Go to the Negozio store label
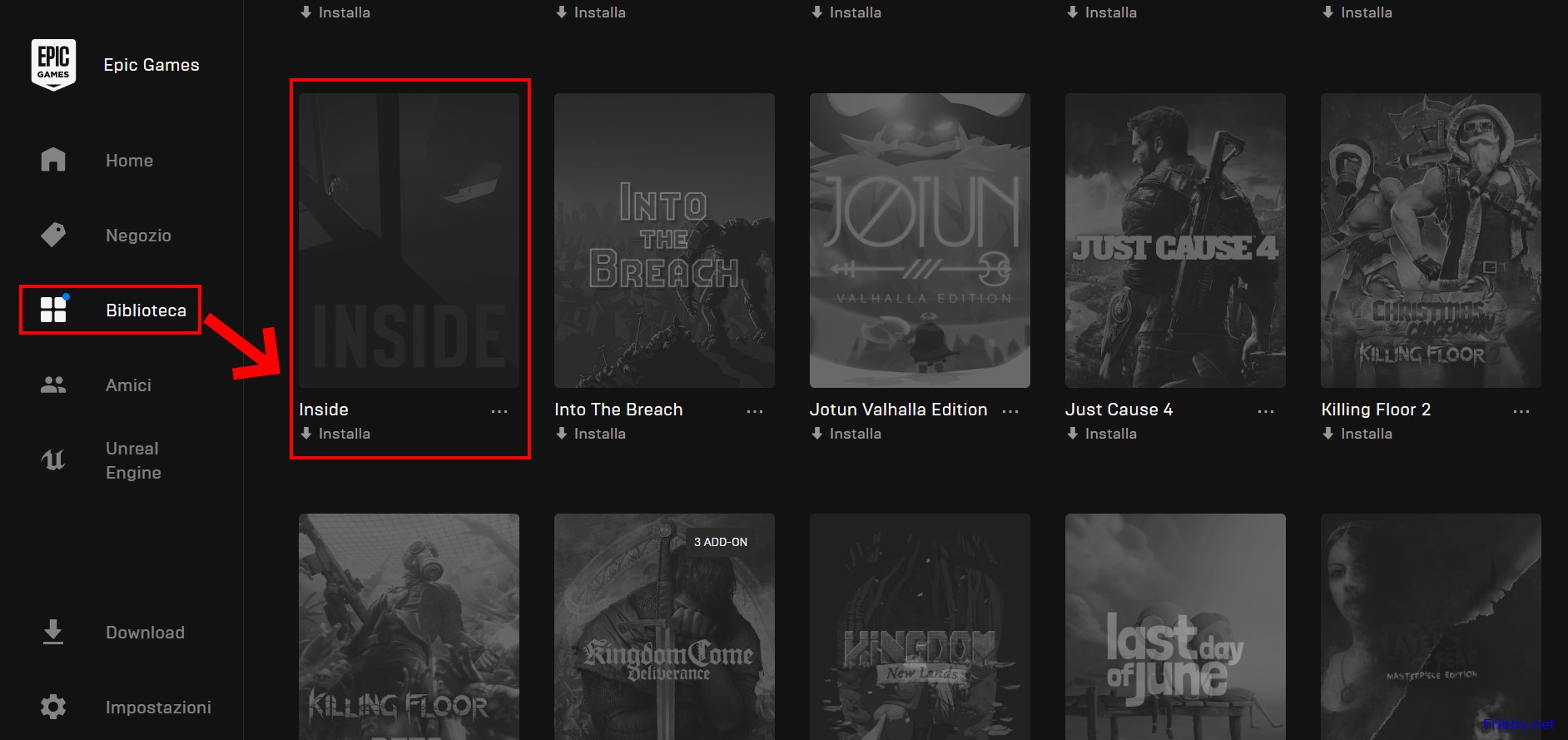This screenshot has width=1568, height=740. tap(138, 236)
